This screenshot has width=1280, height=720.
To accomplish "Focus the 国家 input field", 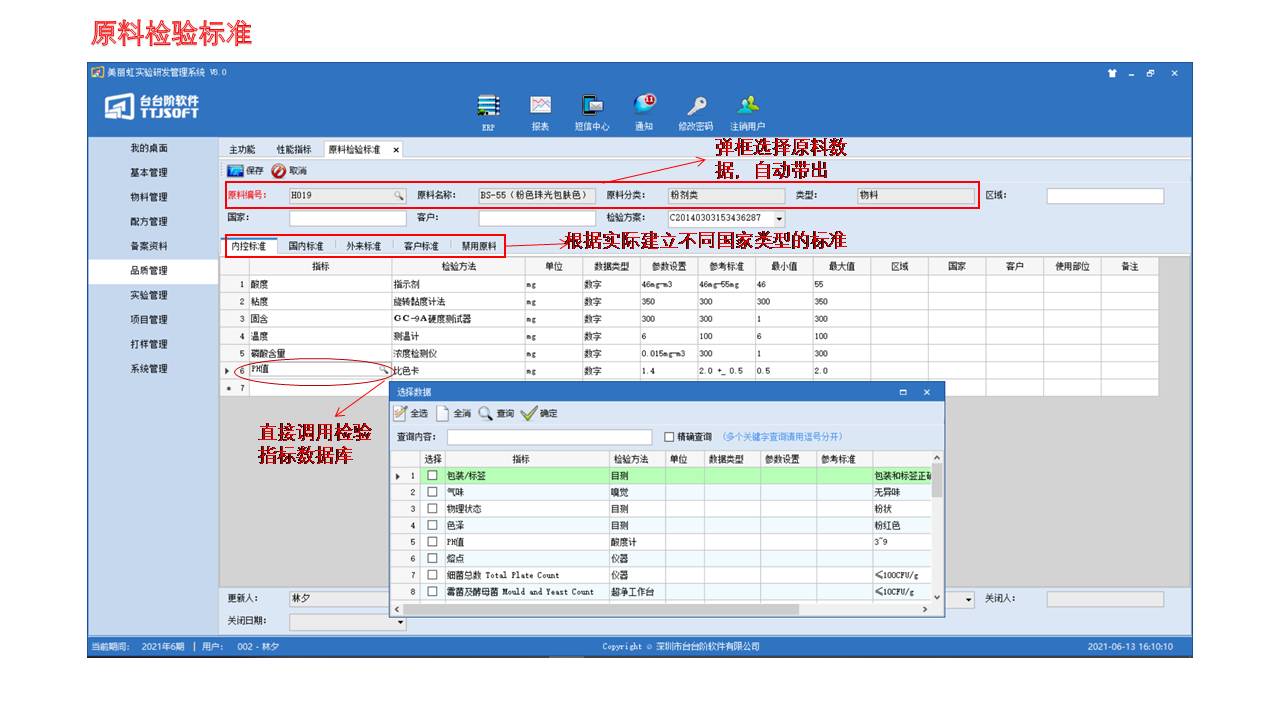I will (x=348, y=218).
